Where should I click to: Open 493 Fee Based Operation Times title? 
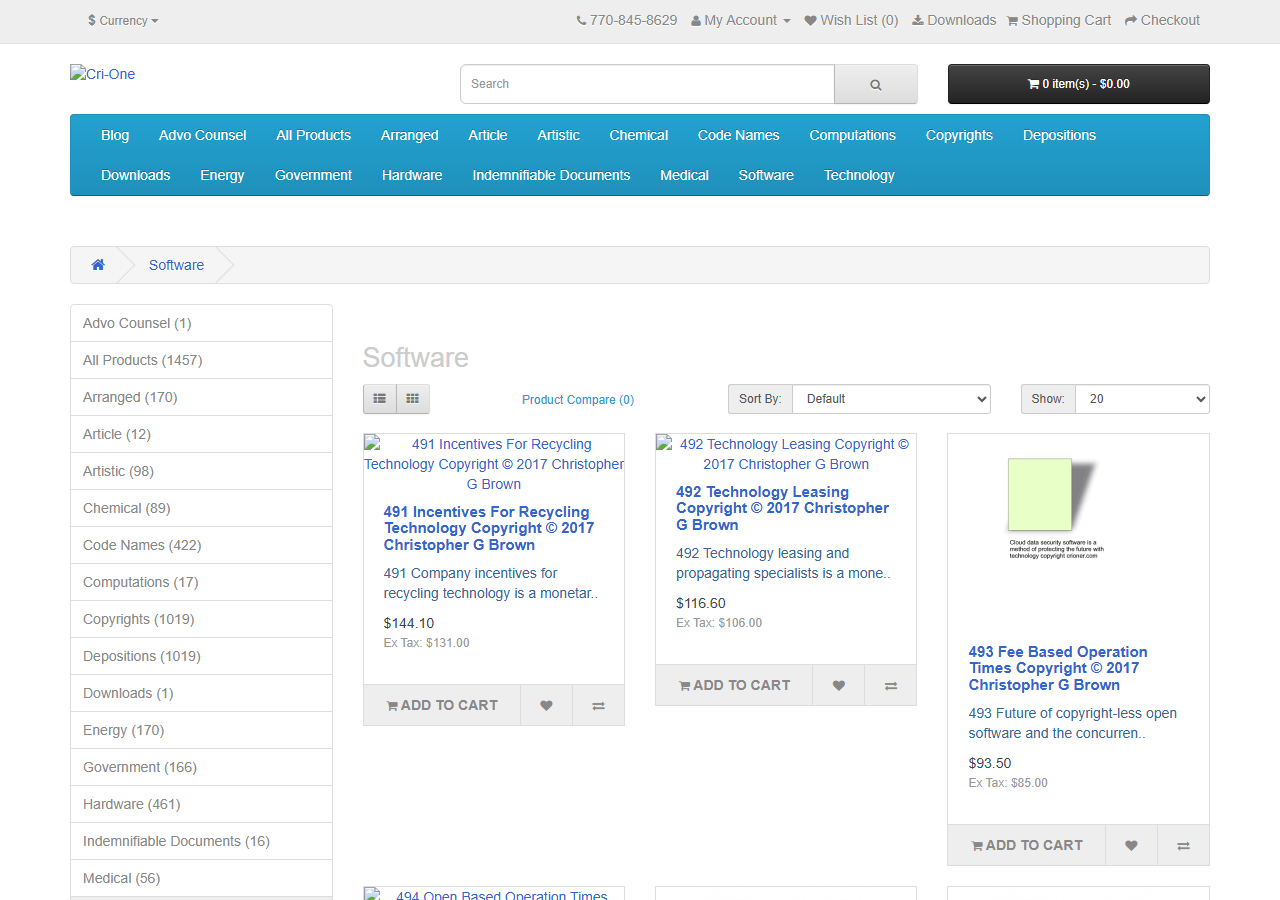pos(1058,668)
